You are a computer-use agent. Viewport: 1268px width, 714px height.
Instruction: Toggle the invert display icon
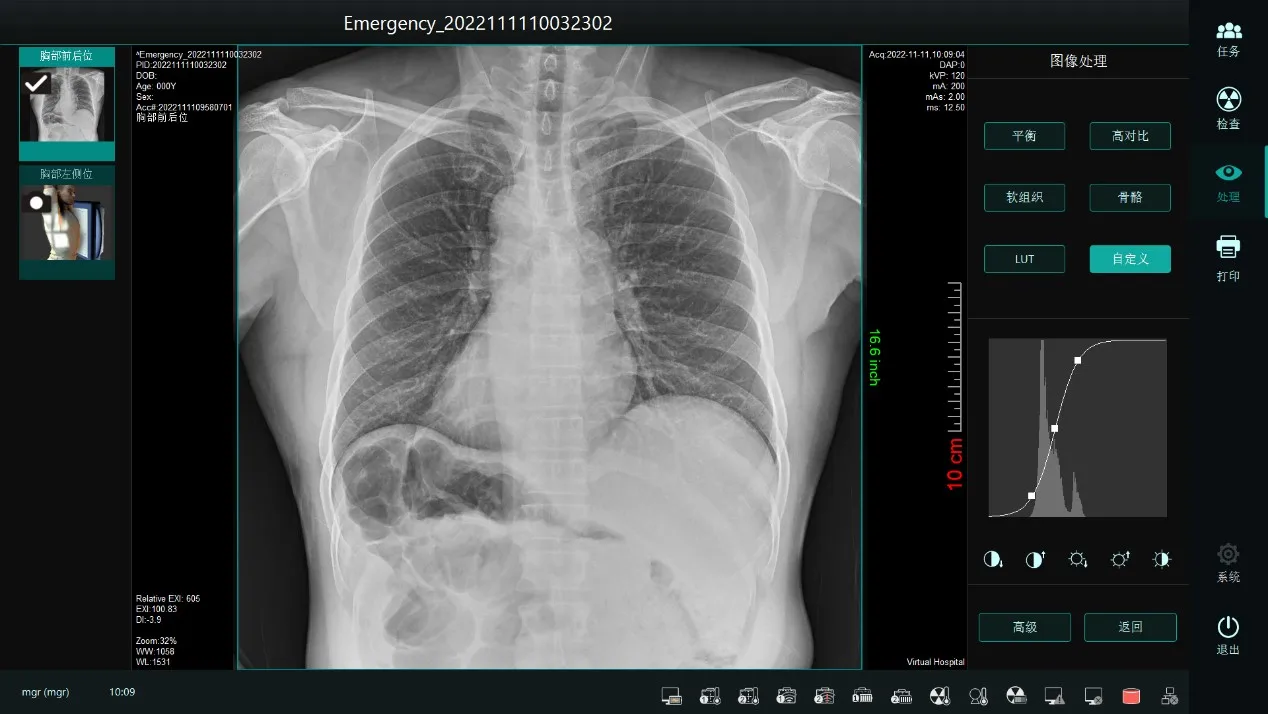[x=1161, y=559]
